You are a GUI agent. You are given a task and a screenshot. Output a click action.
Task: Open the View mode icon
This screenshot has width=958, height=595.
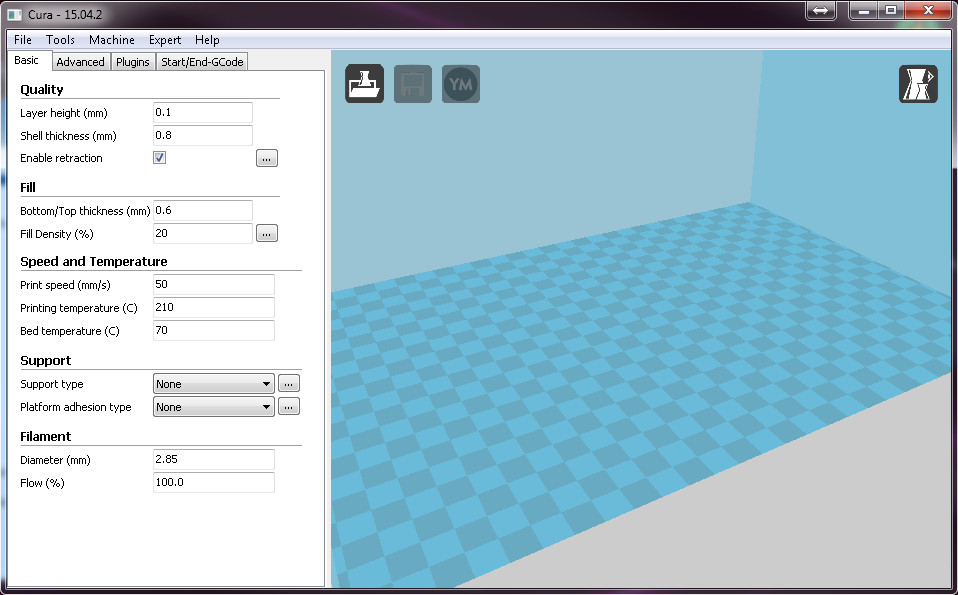coord(918,84)
